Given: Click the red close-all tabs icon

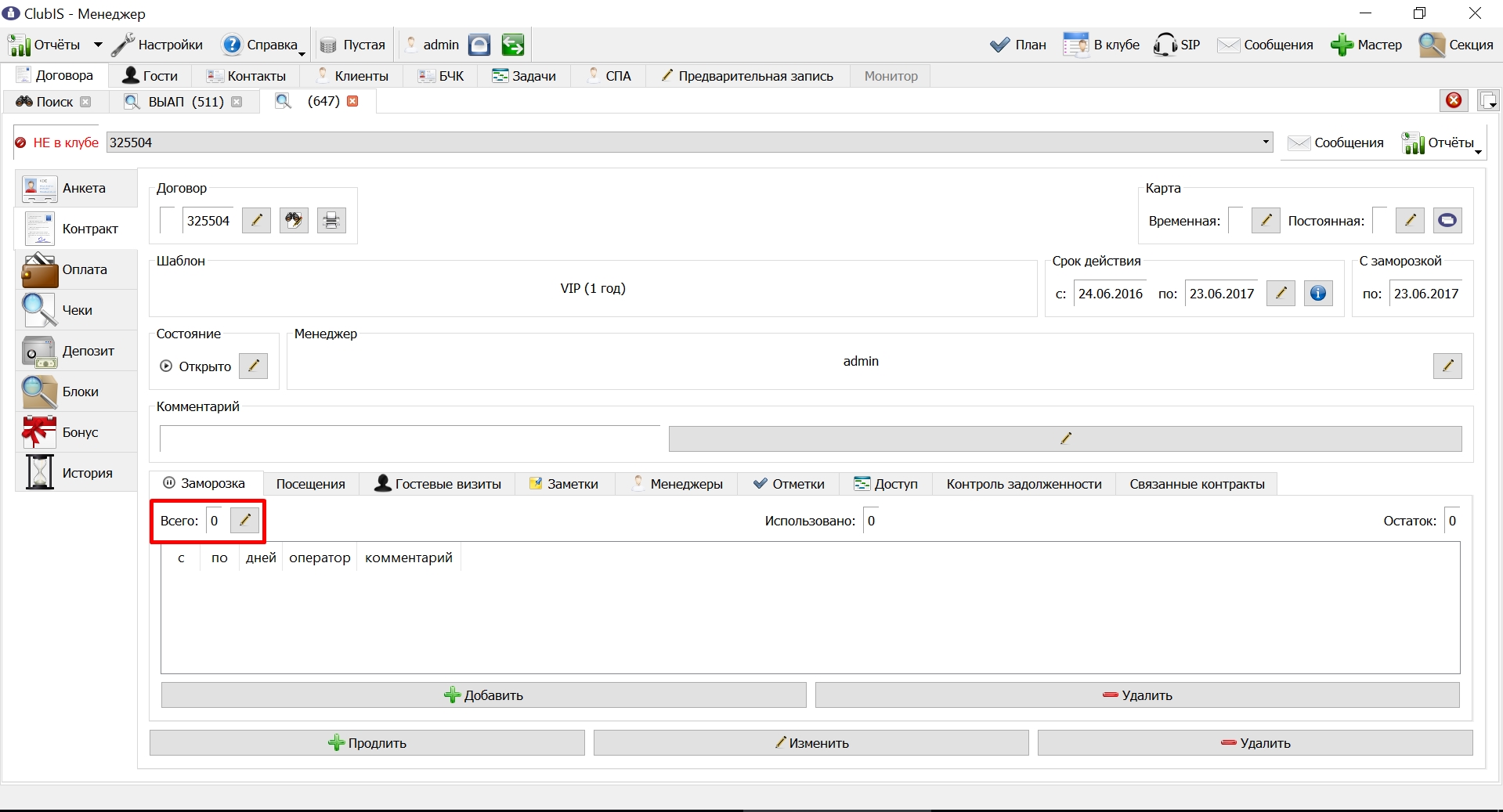Looking at the screenshot, I should (x=1454, y=100).
